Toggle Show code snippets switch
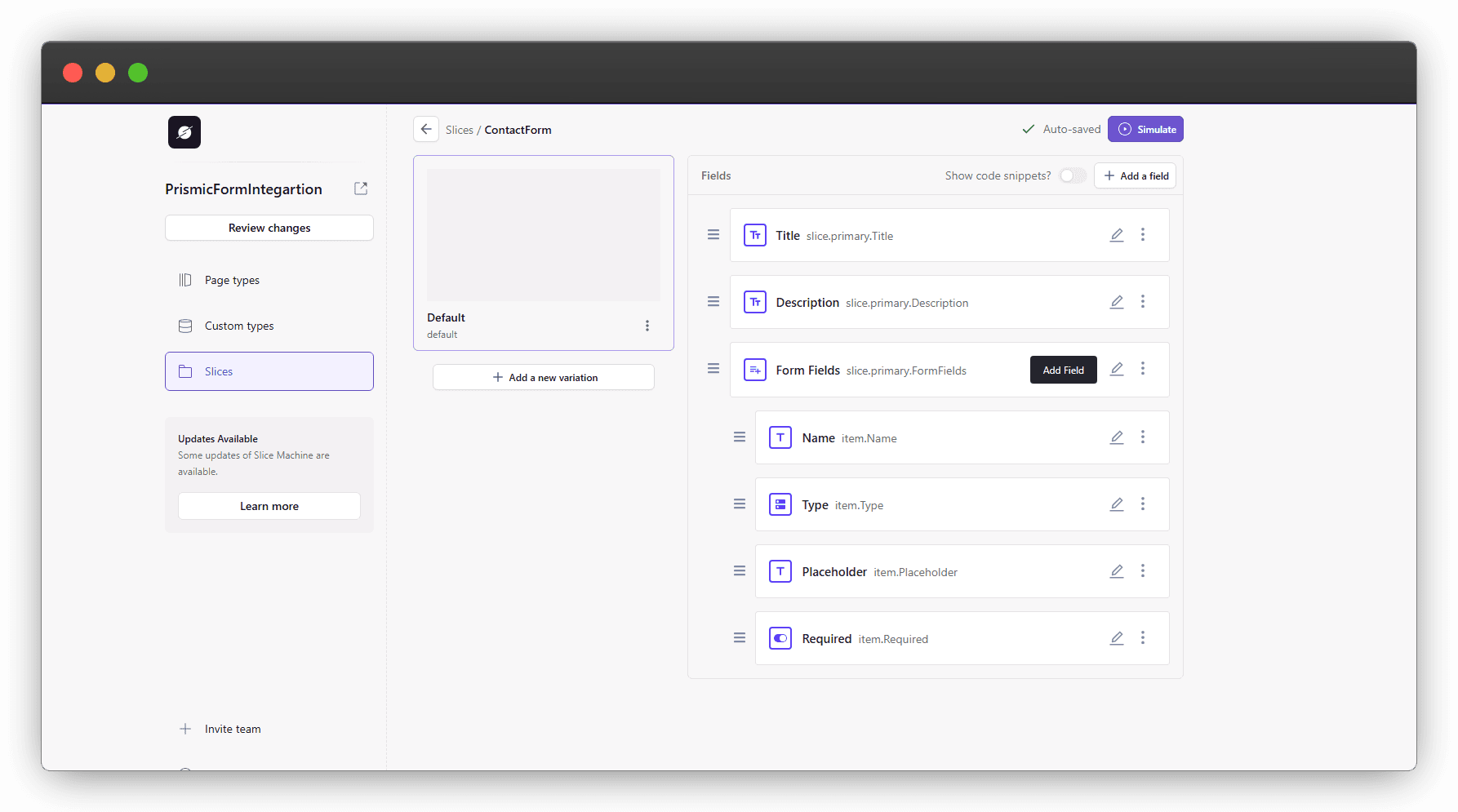Viewport: 1458px width, 812px height. pos(1073,175)
